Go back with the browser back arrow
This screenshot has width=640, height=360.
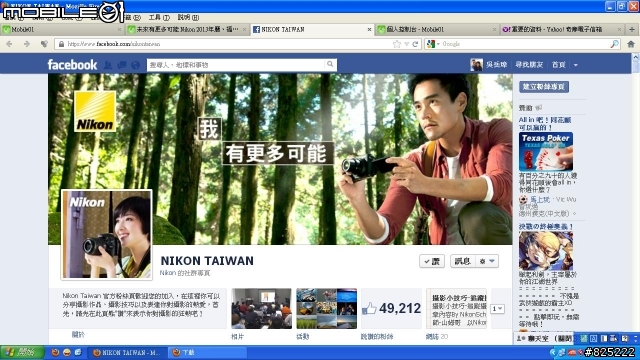9,44
